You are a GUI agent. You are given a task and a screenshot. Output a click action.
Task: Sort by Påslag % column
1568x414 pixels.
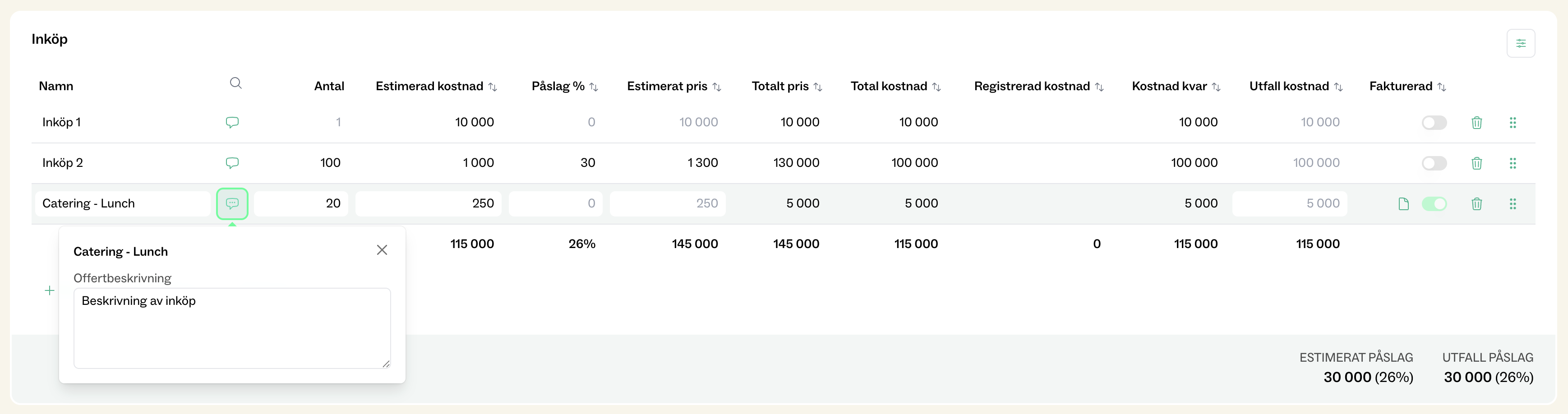(x=594, y=87)
